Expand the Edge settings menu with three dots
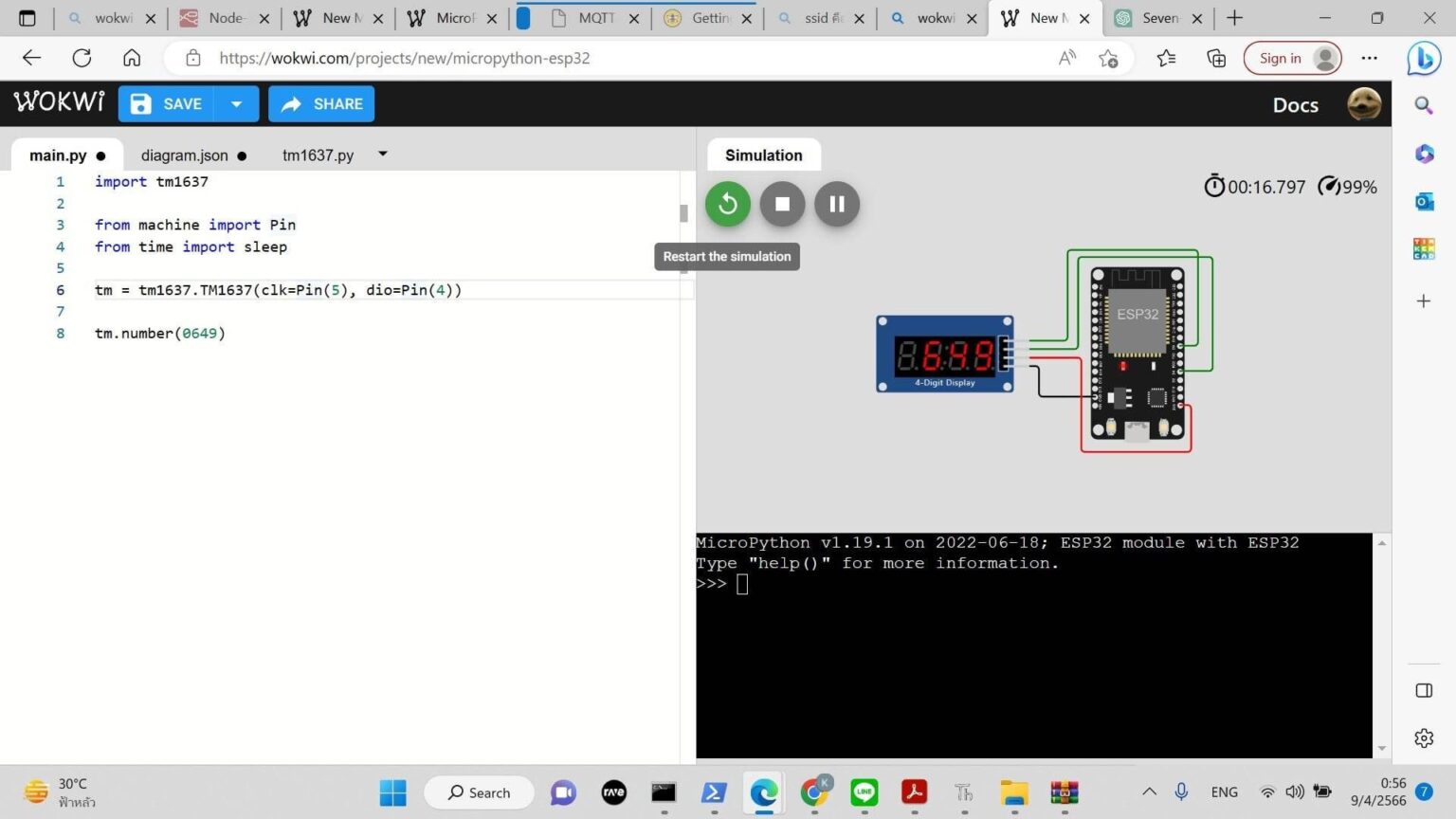The image size is (1456, 819). tap(1369, 58)
